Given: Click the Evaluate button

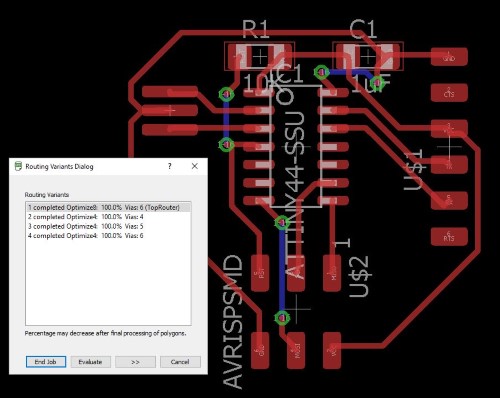Looking at the screenshot, I should [90, 362].
